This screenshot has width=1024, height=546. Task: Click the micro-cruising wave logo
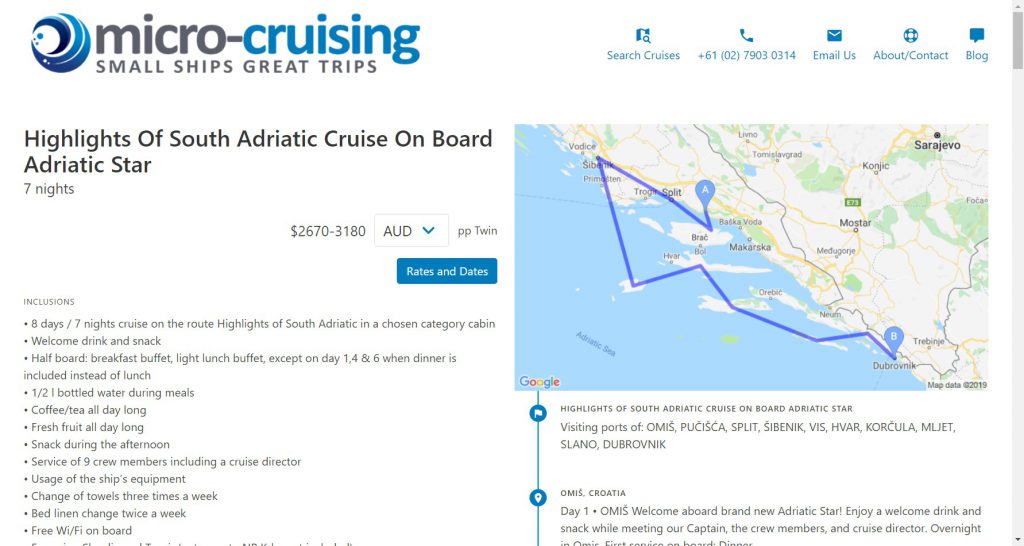point(61,43)
